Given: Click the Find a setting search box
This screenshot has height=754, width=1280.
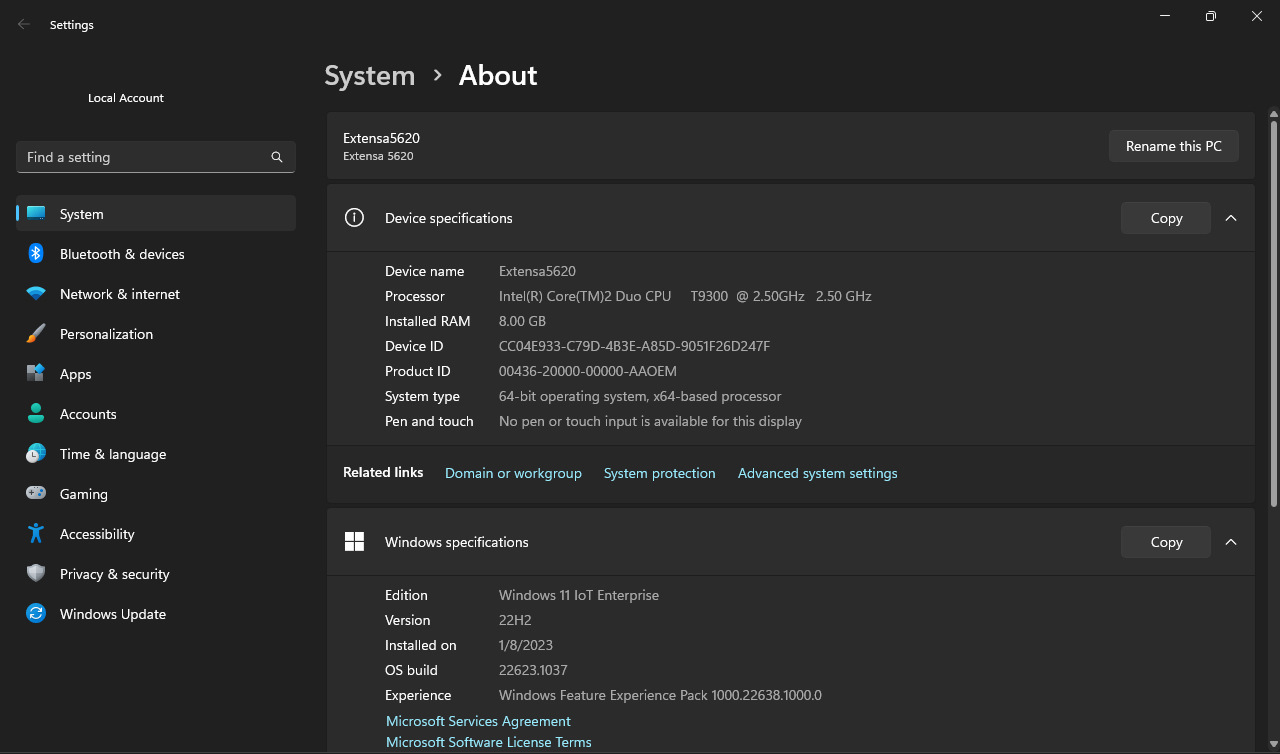Looking at the screenshot, I should [156, 157].
